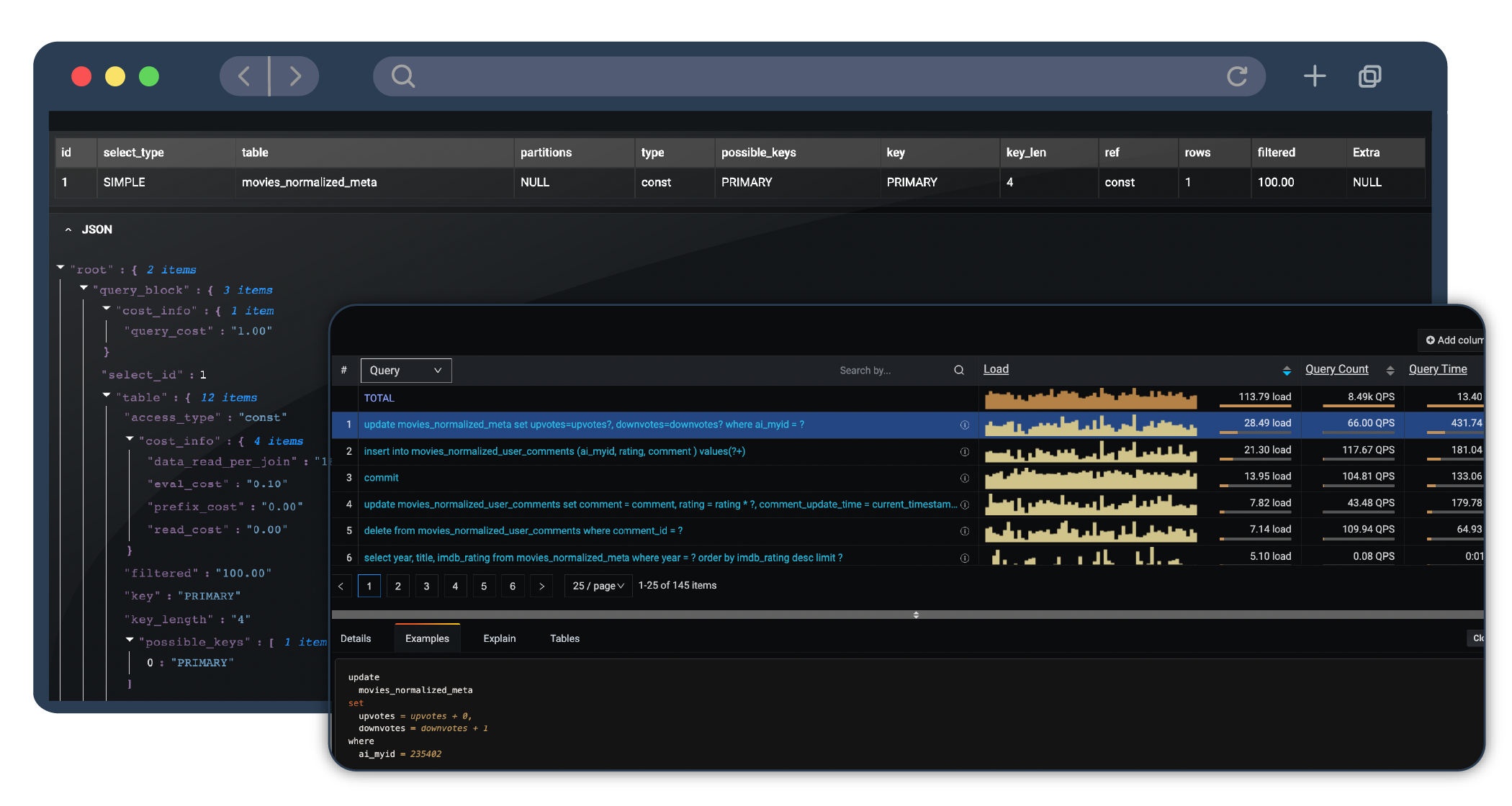Click the browser back arrow icon

pos(244,76)
